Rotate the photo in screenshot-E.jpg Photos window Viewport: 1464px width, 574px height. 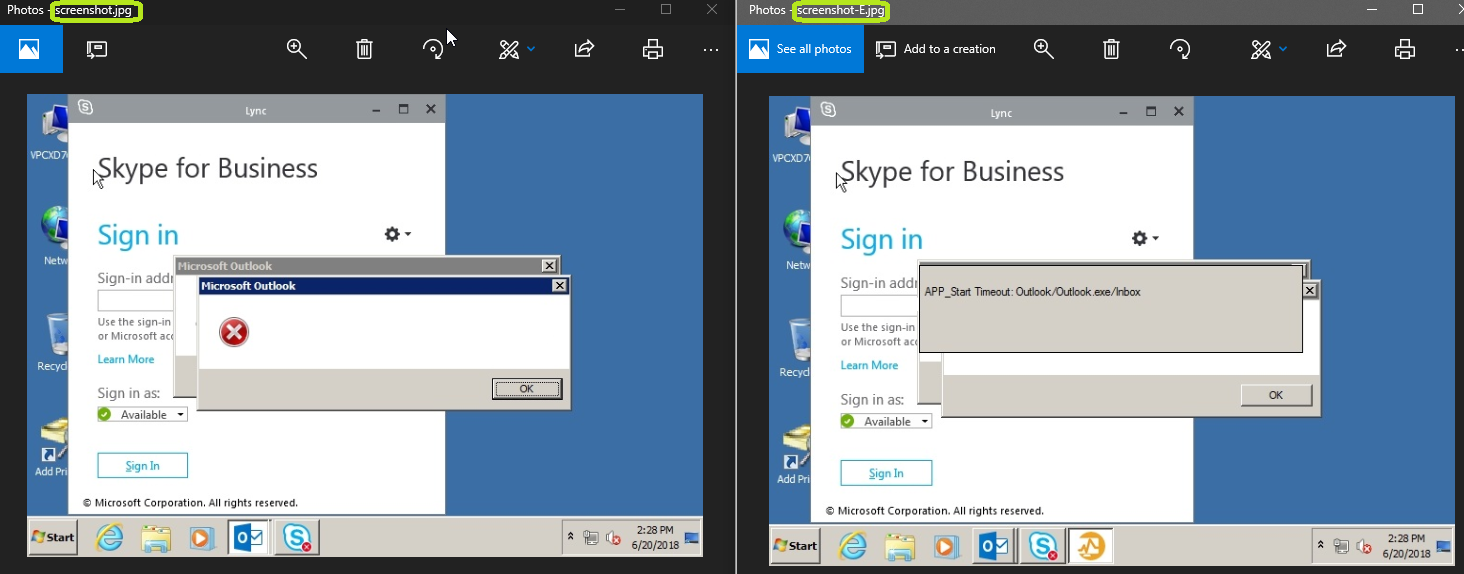click(x=1180, y=49)
